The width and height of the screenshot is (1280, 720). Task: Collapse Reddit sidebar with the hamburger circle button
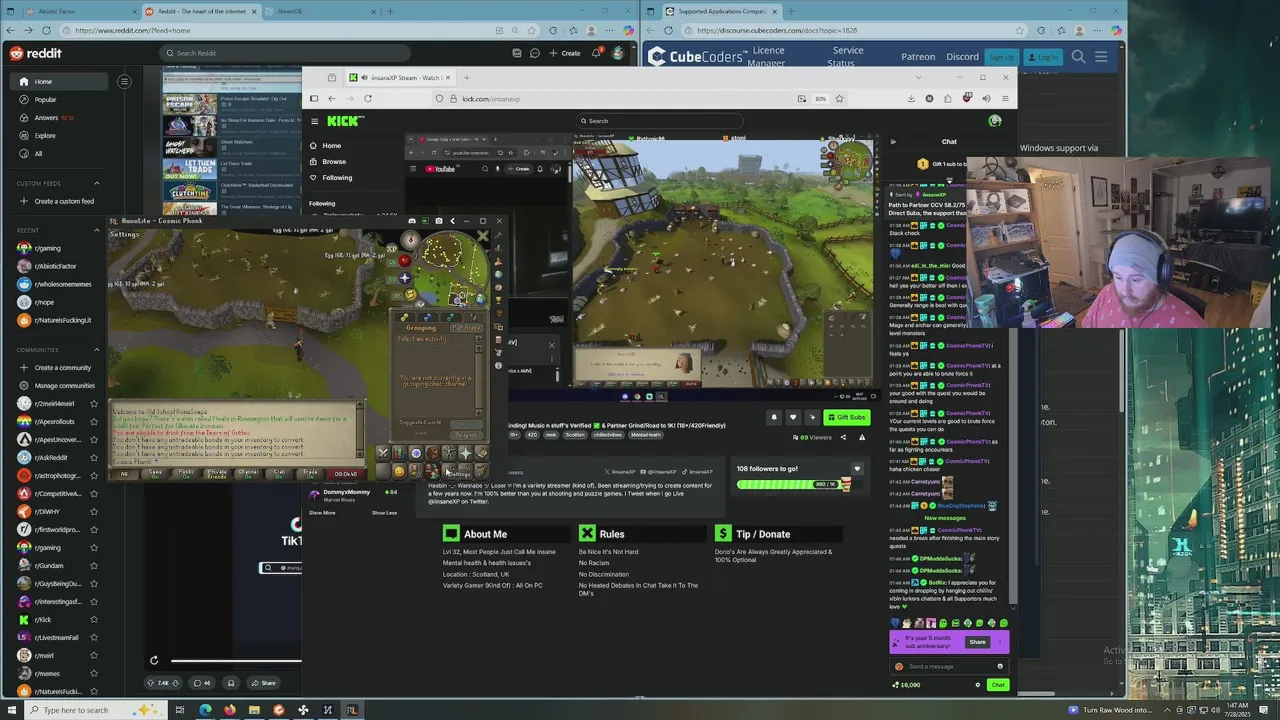click(124, 81)
